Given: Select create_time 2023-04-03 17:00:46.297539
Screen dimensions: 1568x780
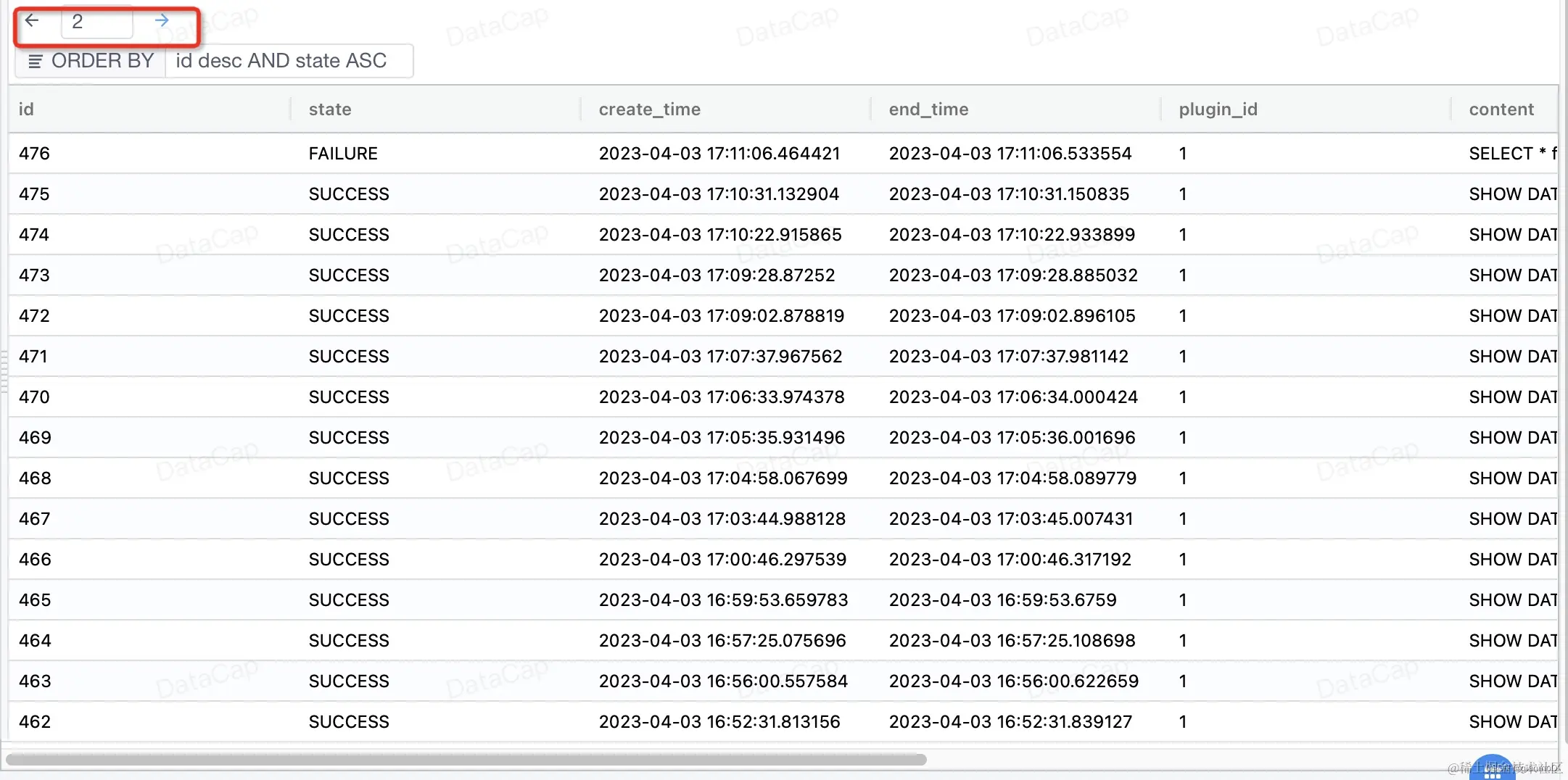Looking at the screenshot, I should coord(723,560).
